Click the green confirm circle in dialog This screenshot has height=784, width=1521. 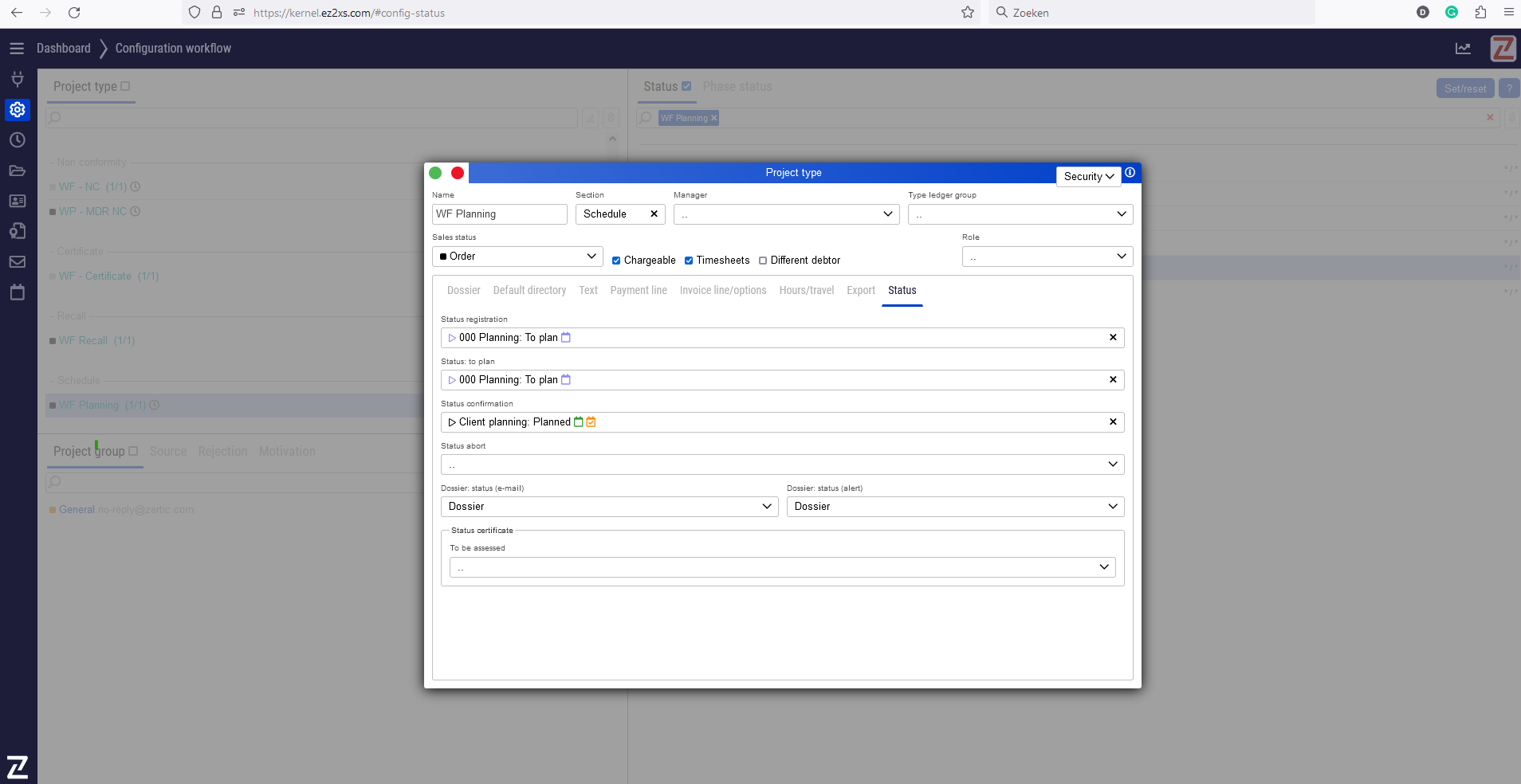pos(435,173)
